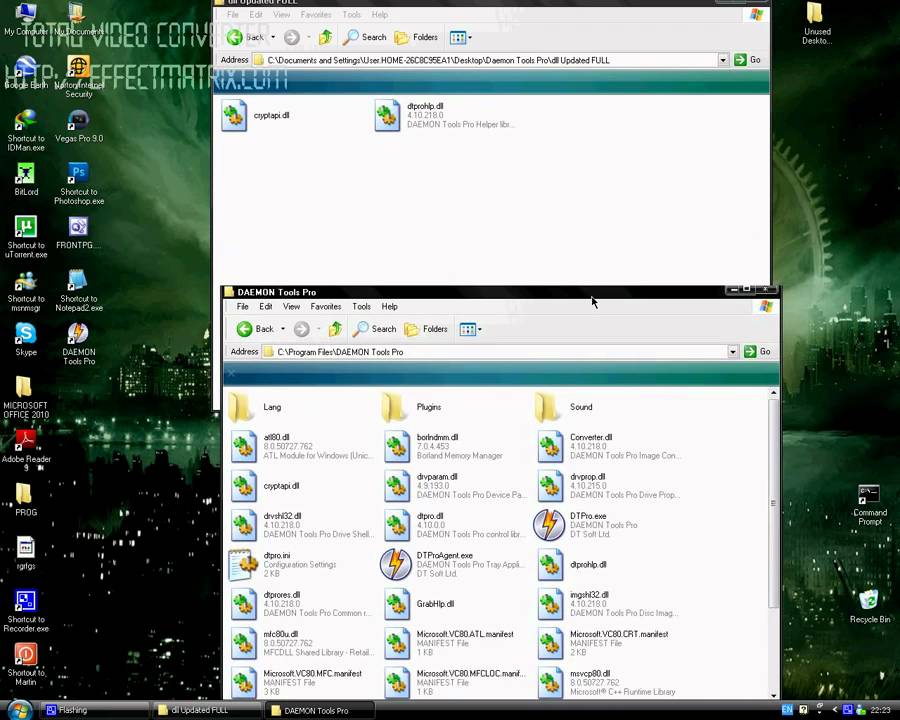Image resolution: width=900 pixels, height=720 pixels.
Task: Select dtpro.dll control library file
Action: pyautogui.click(x=455, y=525)
